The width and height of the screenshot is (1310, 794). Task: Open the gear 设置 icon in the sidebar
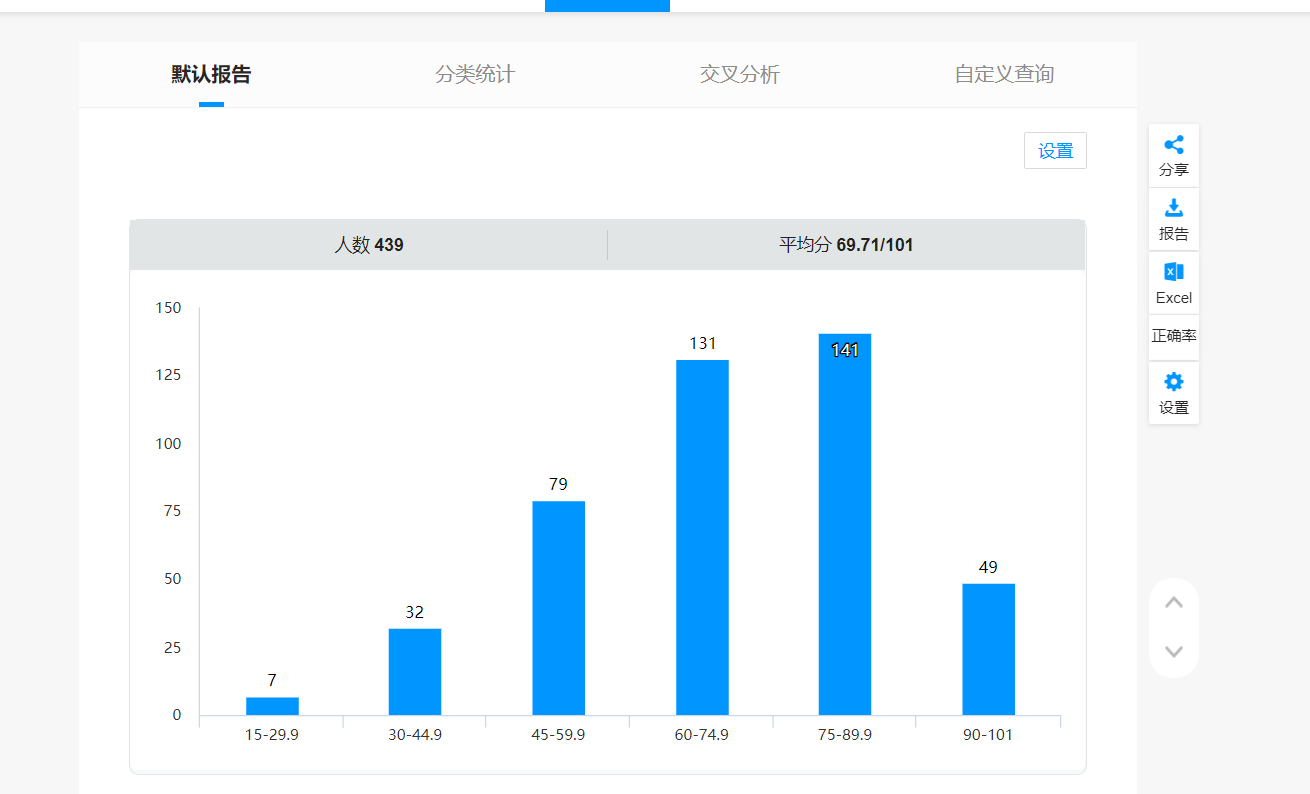1174,383
